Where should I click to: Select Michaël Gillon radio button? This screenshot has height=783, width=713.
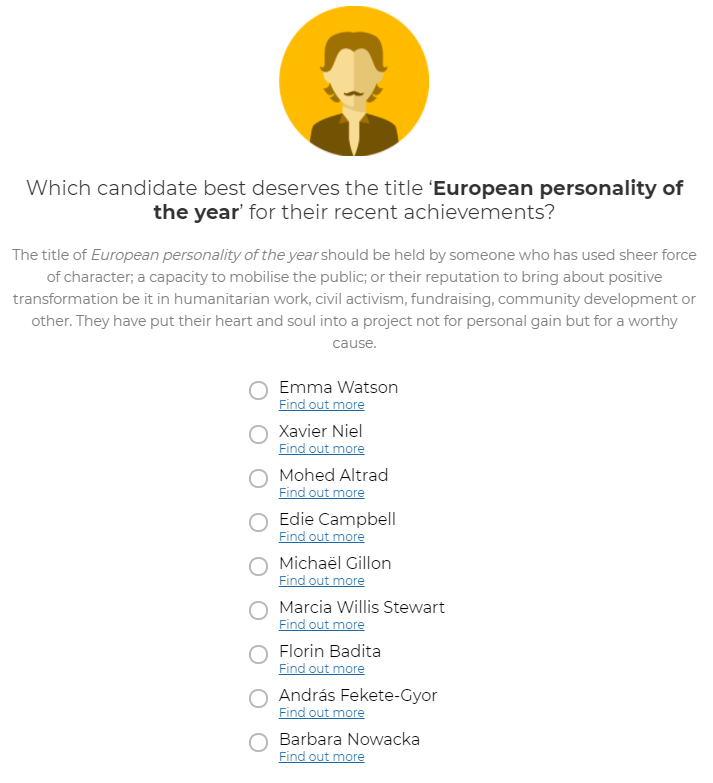pyautogui.click(x=259, y=566)
